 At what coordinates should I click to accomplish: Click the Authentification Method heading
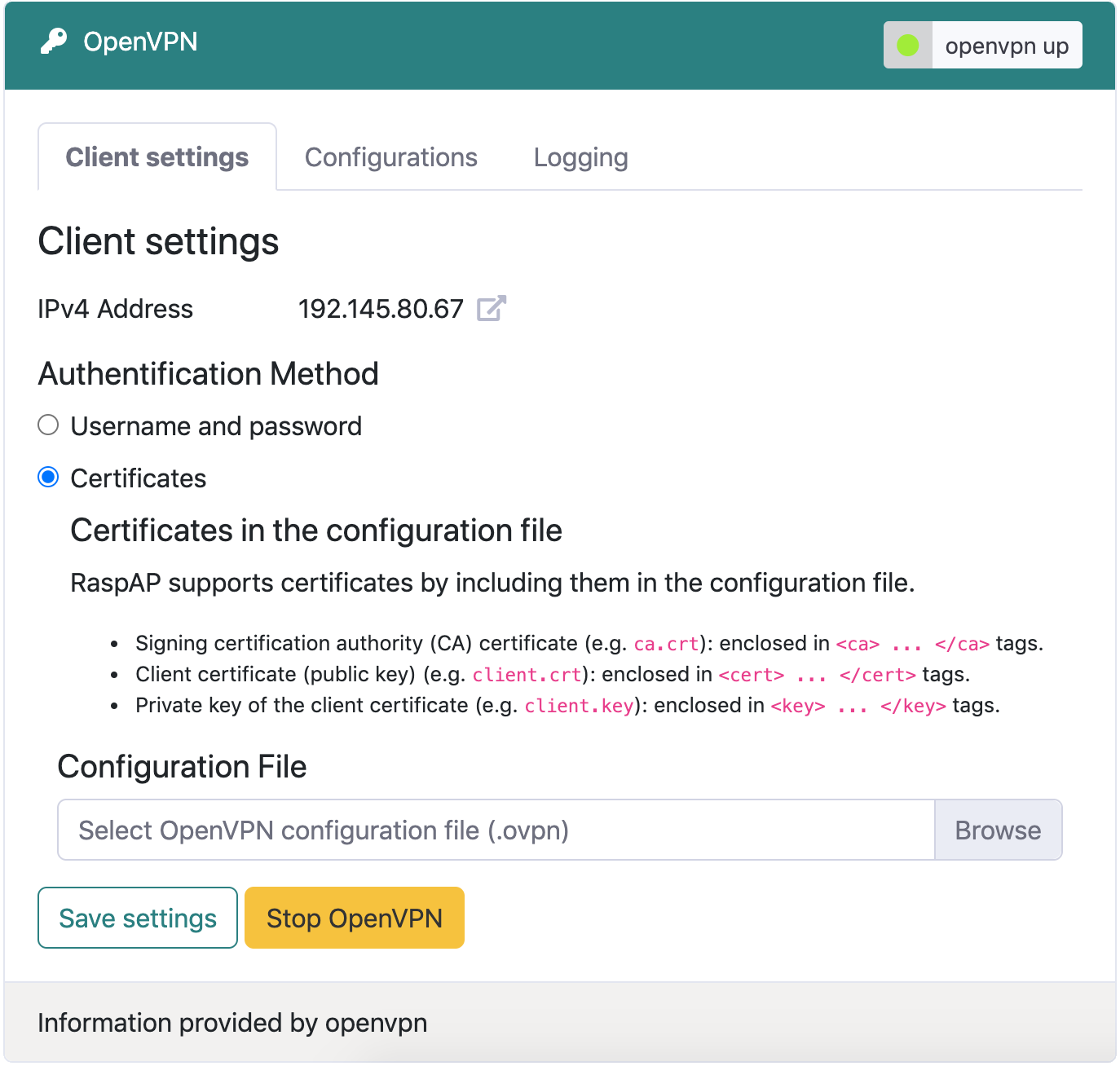pos(209,374)
